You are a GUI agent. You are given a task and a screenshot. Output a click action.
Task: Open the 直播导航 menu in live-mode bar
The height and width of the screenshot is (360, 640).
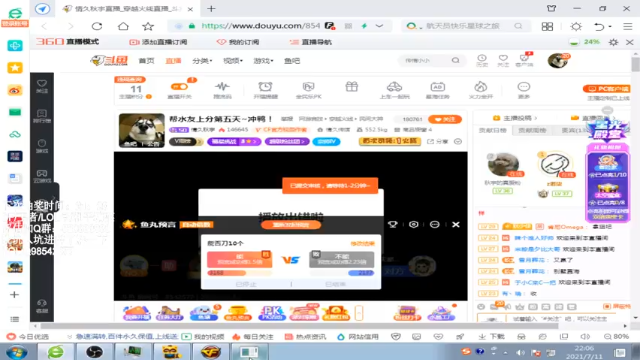click(x=311, y=42)
